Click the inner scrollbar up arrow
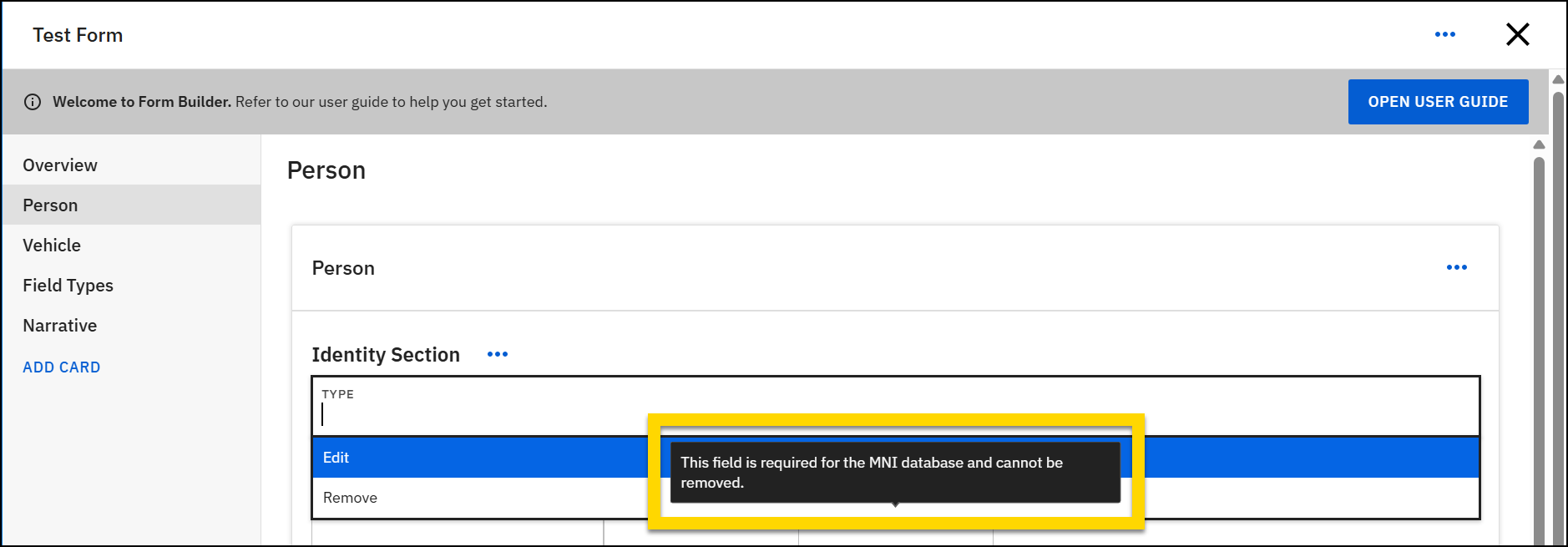Image resolution: width=1568 pixels, height=547 pixels. [1539, 144]
